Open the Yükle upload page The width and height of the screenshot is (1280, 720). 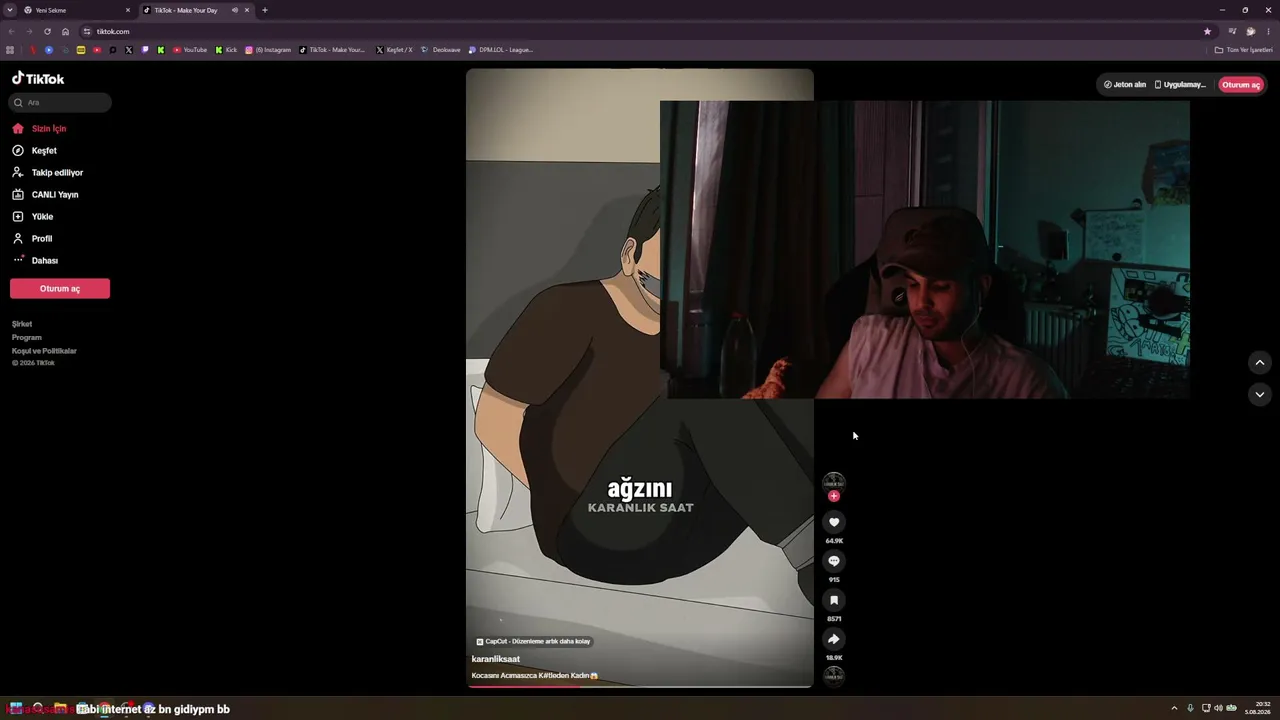[33, 217]
